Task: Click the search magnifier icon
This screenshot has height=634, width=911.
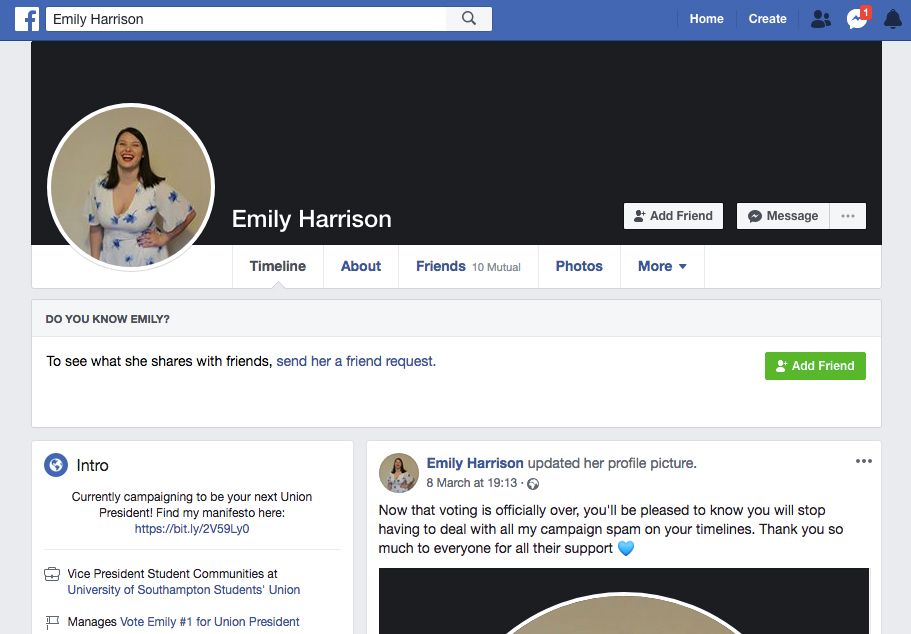Action: [469, 19]
